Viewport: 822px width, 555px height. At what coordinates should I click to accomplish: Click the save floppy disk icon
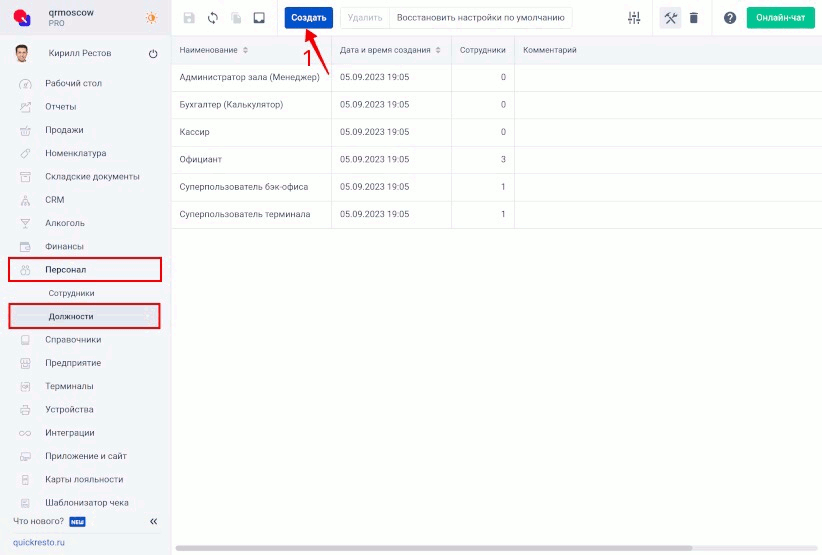[189, 18]
